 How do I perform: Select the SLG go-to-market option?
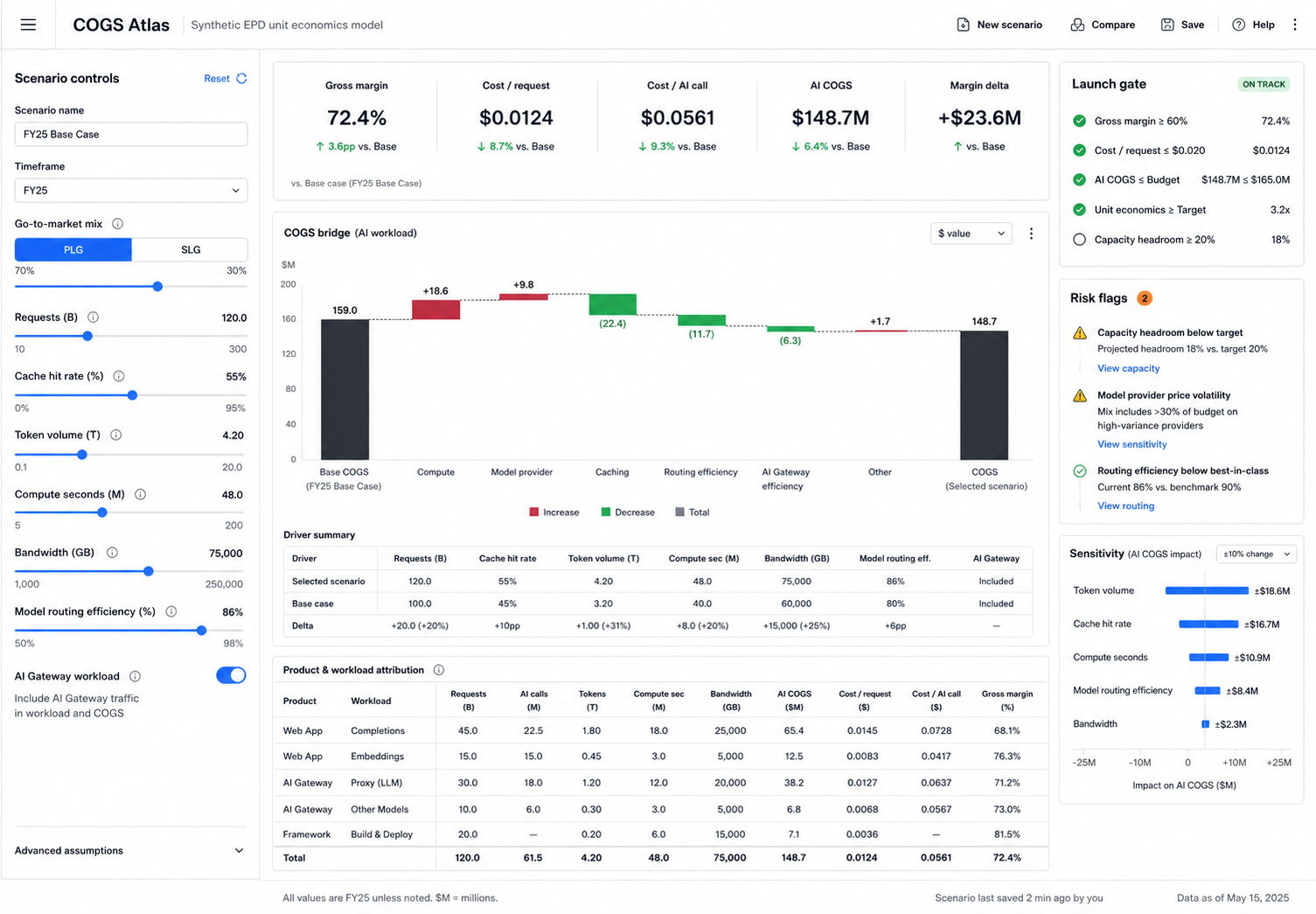(x=190, y=249)
